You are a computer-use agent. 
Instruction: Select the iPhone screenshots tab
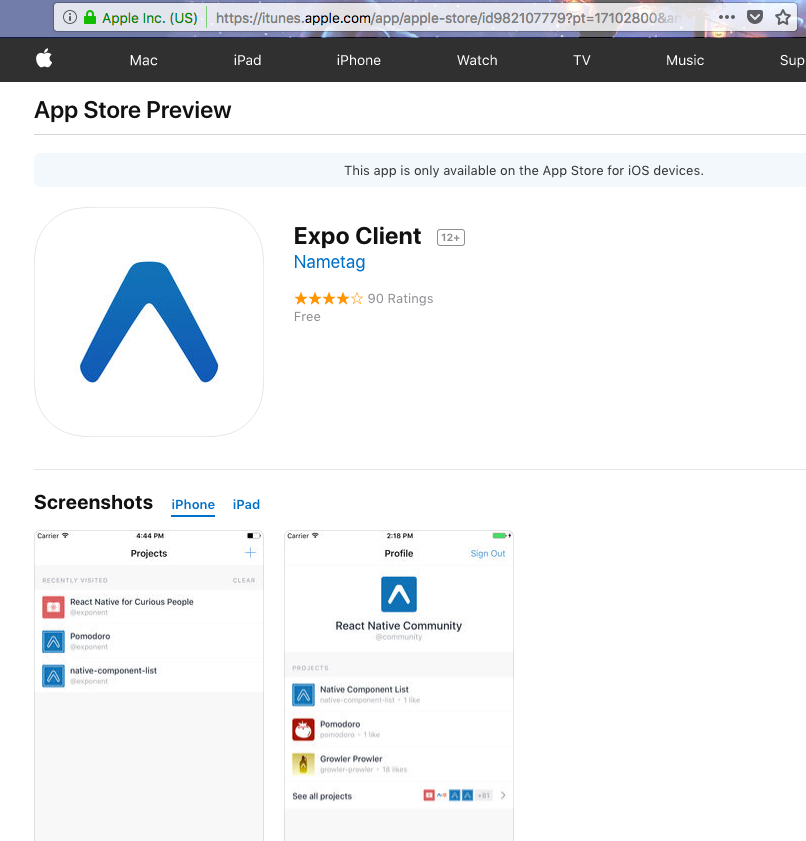tap(193, 505)
